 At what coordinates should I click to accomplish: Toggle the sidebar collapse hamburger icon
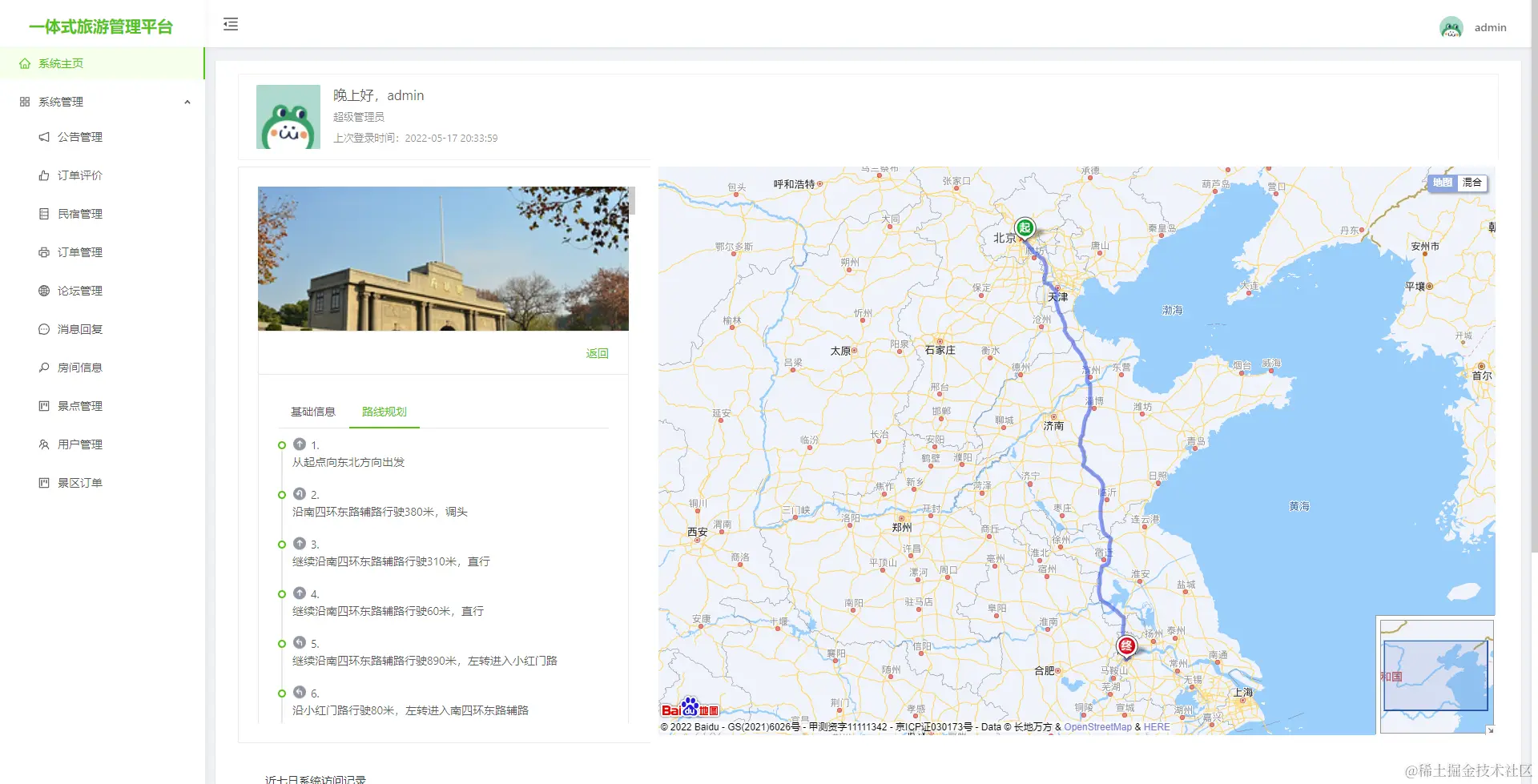(x=231, y=24)
